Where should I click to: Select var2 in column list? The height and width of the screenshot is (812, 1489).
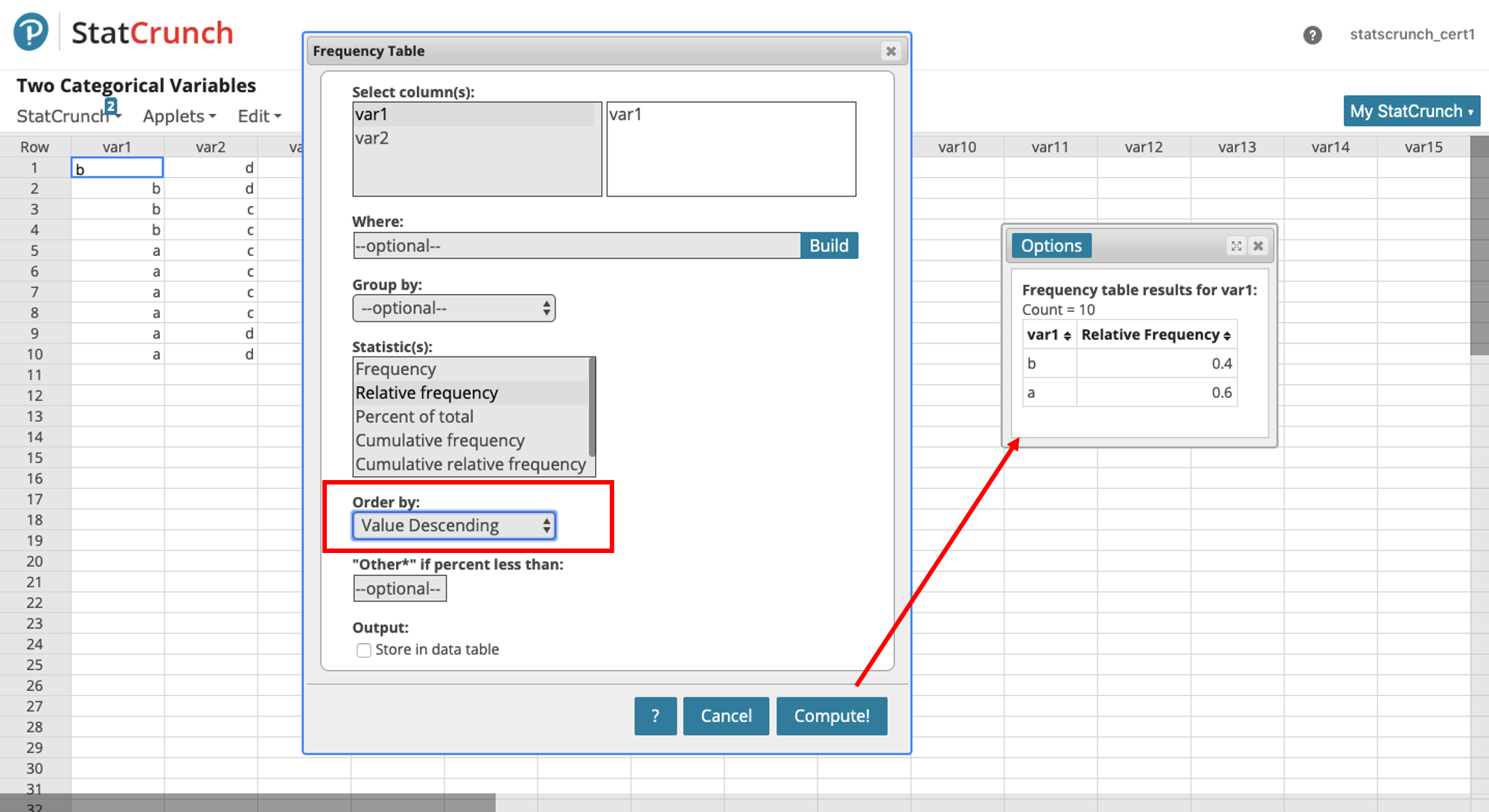(372, 138)
